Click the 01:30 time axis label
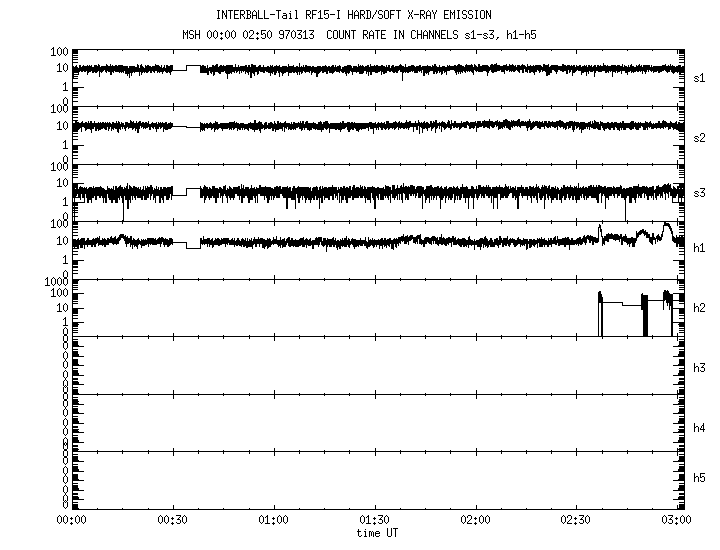This screenshot has width=720, height=550. [374, 520]
